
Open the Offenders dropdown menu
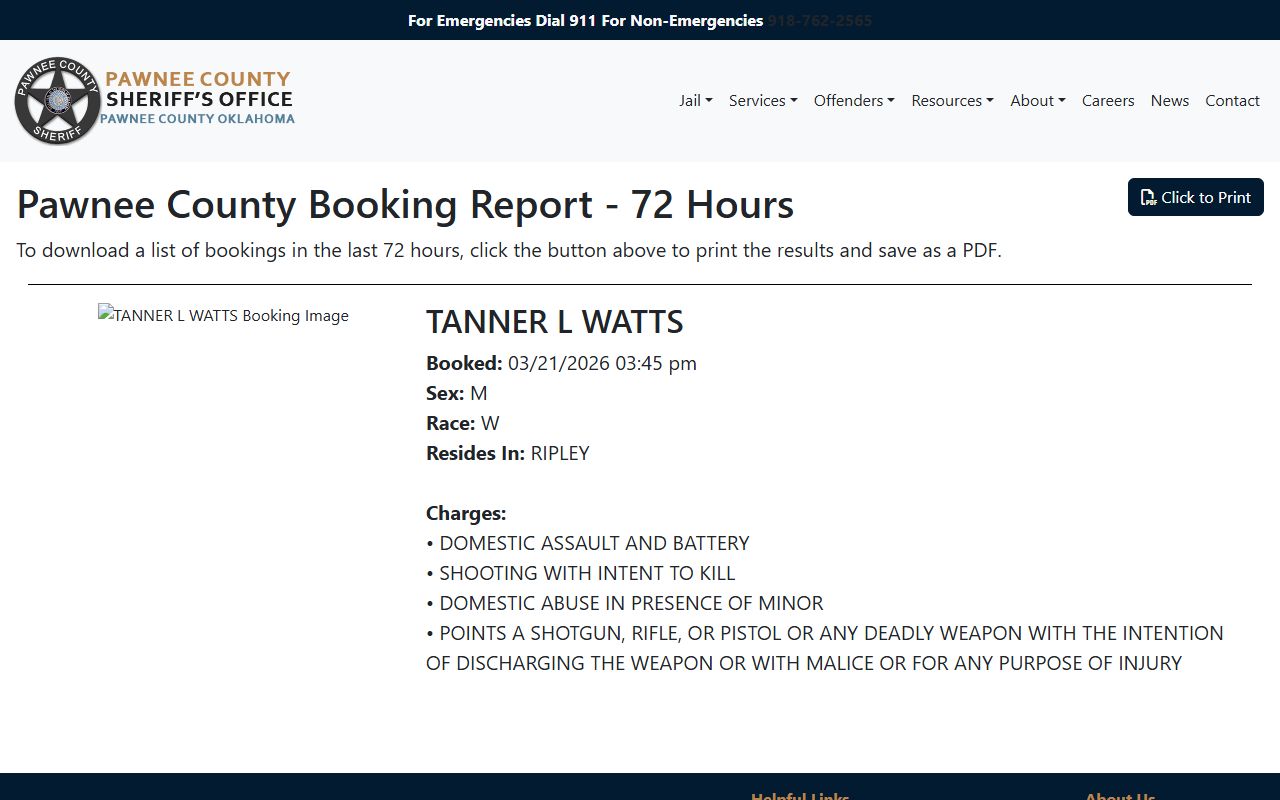coord(854,100)
